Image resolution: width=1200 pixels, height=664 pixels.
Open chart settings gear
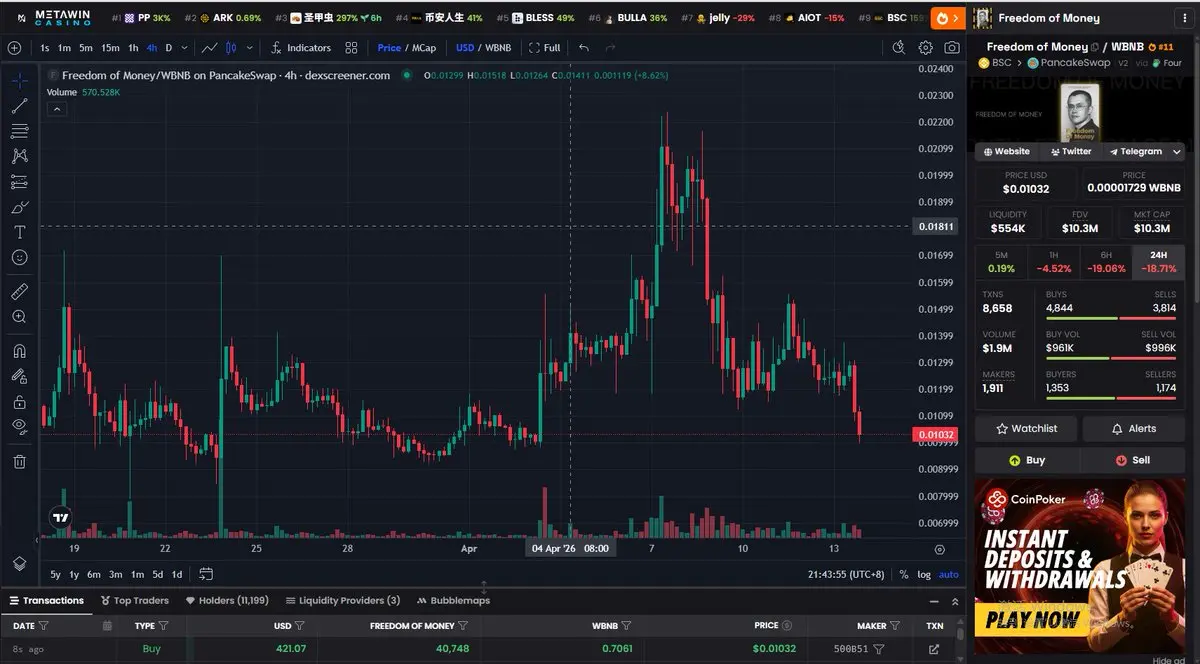click(x=925, y=48)
